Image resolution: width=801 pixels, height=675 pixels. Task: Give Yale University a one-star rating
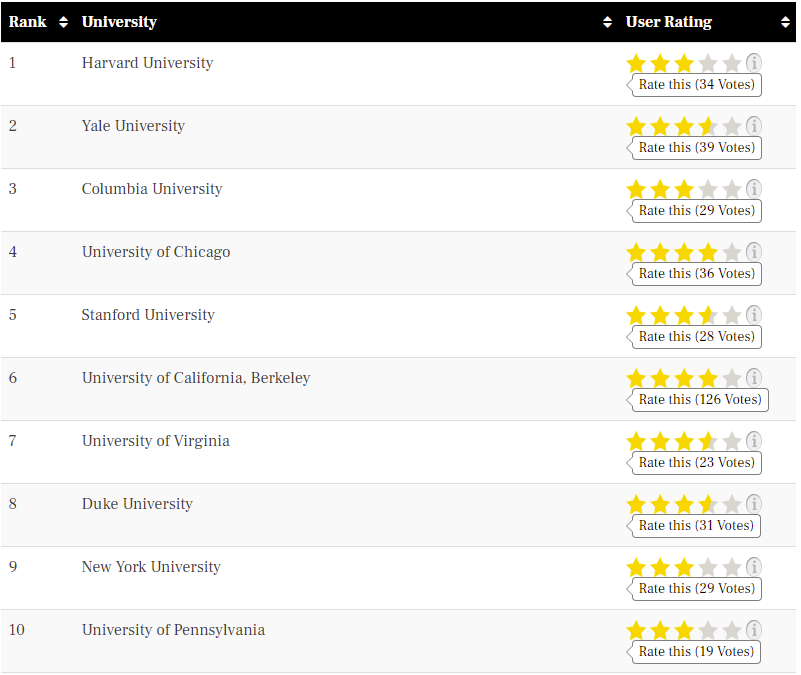(636, 127)
